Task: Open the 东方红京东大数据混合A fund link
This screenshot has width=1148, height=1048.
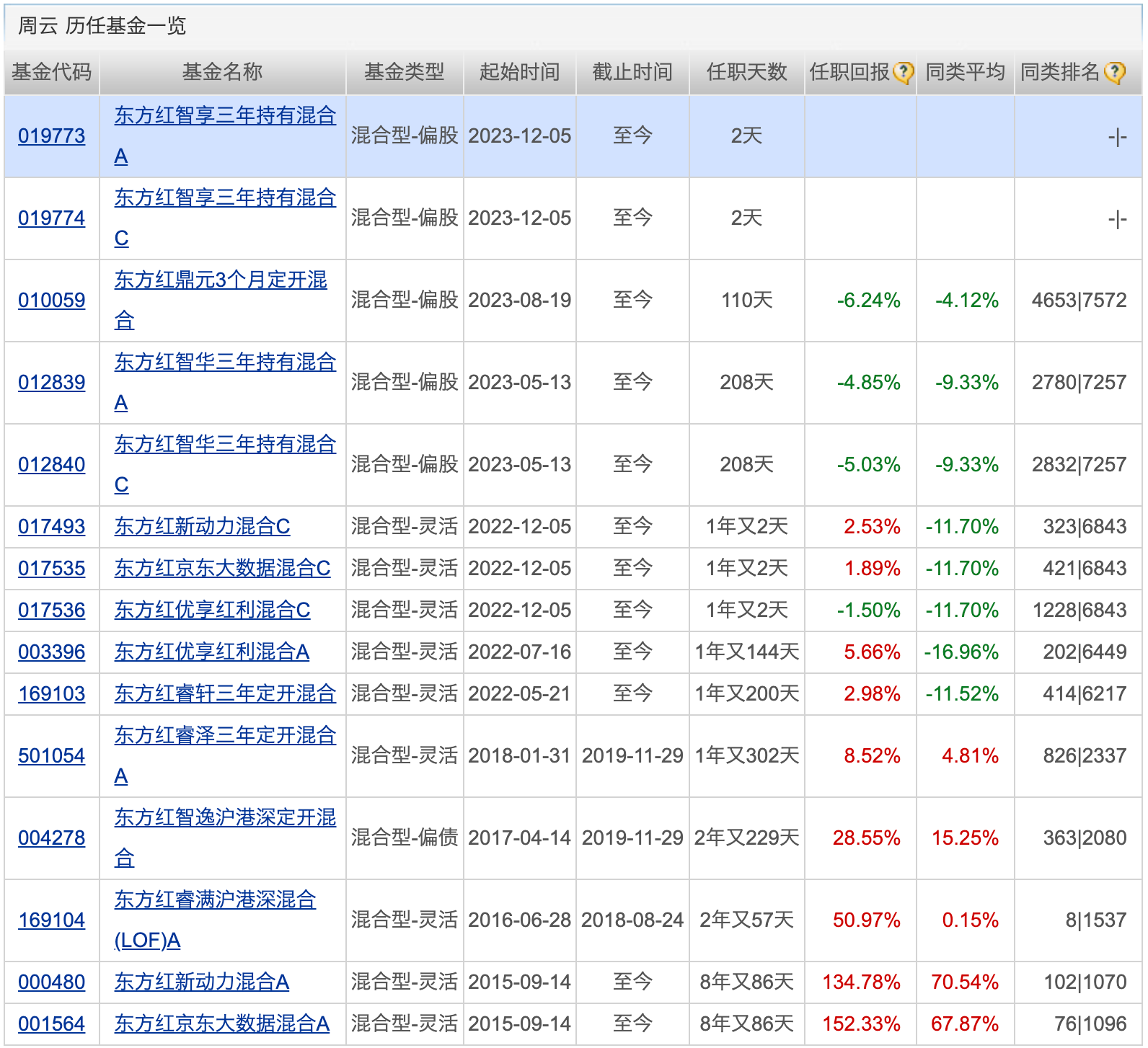Action: click(222, 1024)
